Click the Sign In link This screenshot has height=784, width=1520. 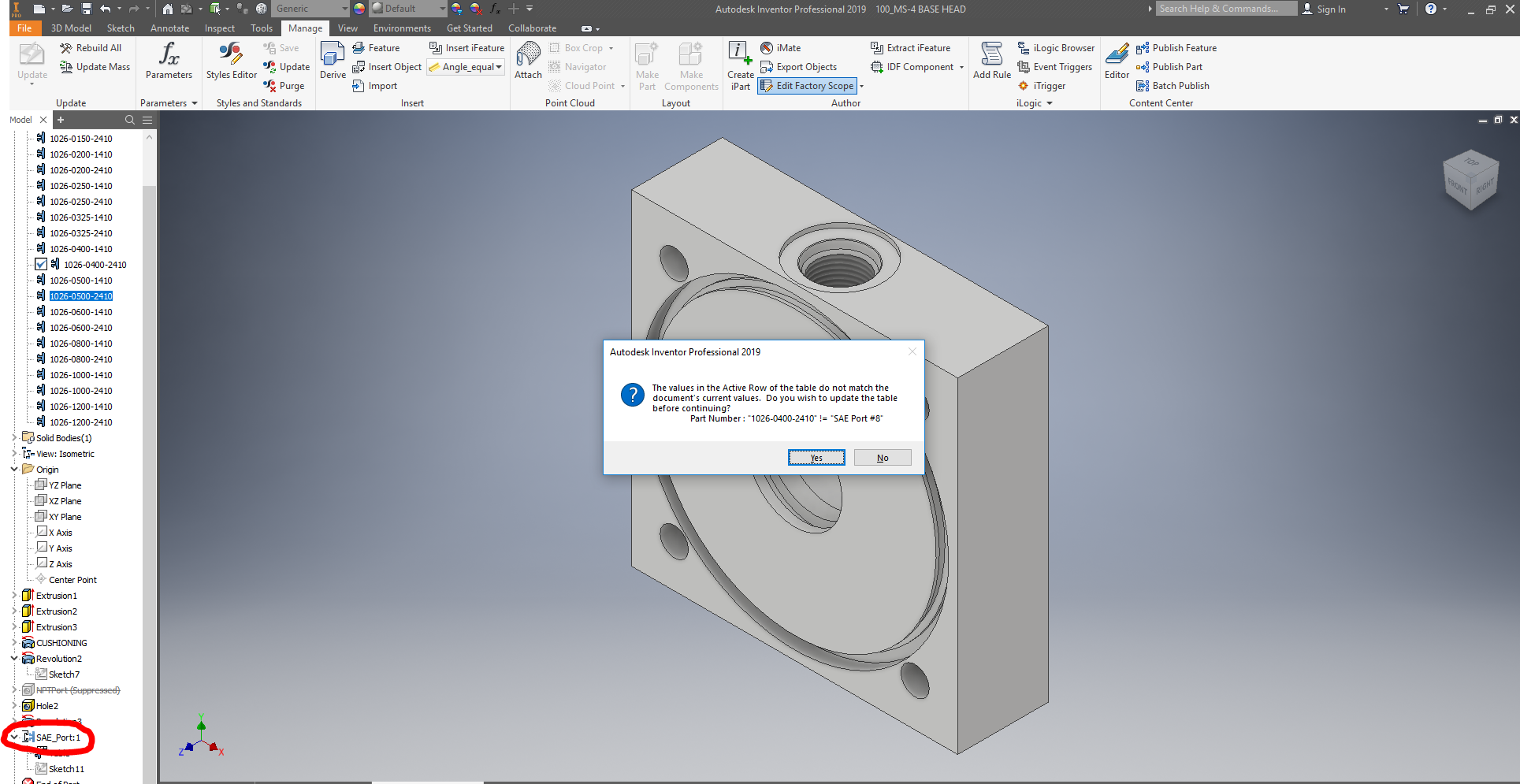[x=1324, y=9]
